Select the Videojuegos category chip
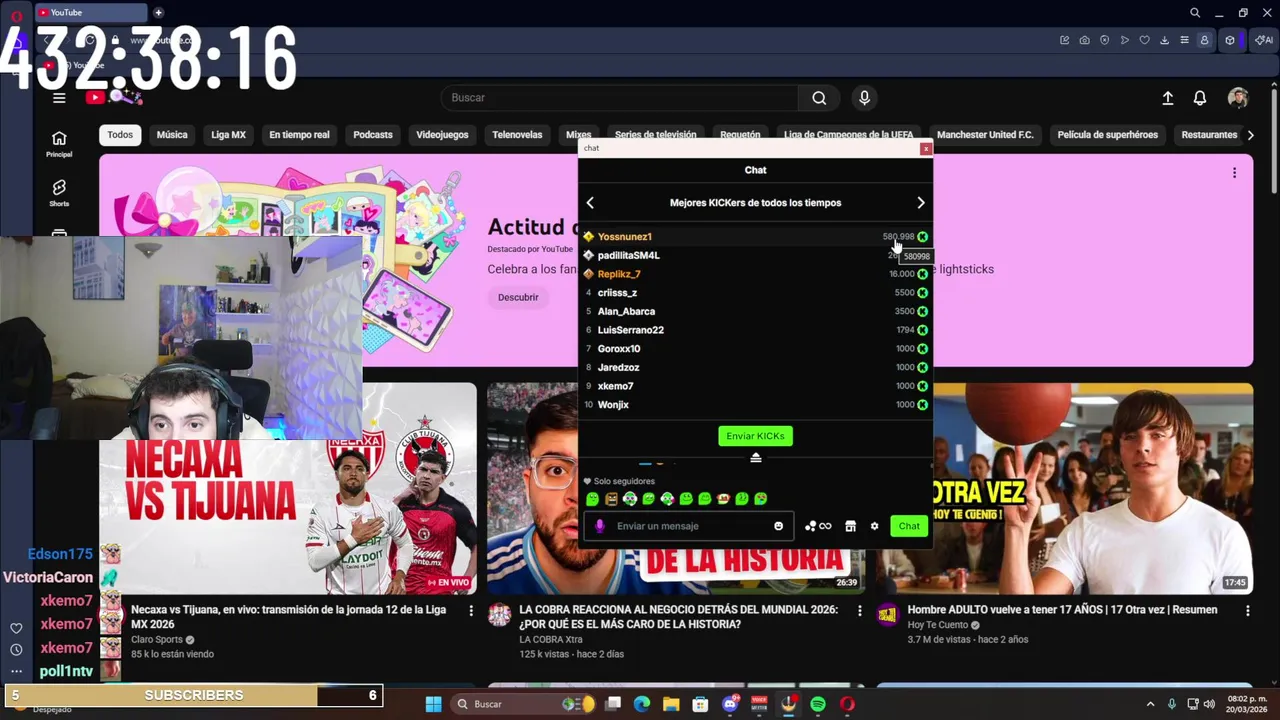 [x=442, y=135]
